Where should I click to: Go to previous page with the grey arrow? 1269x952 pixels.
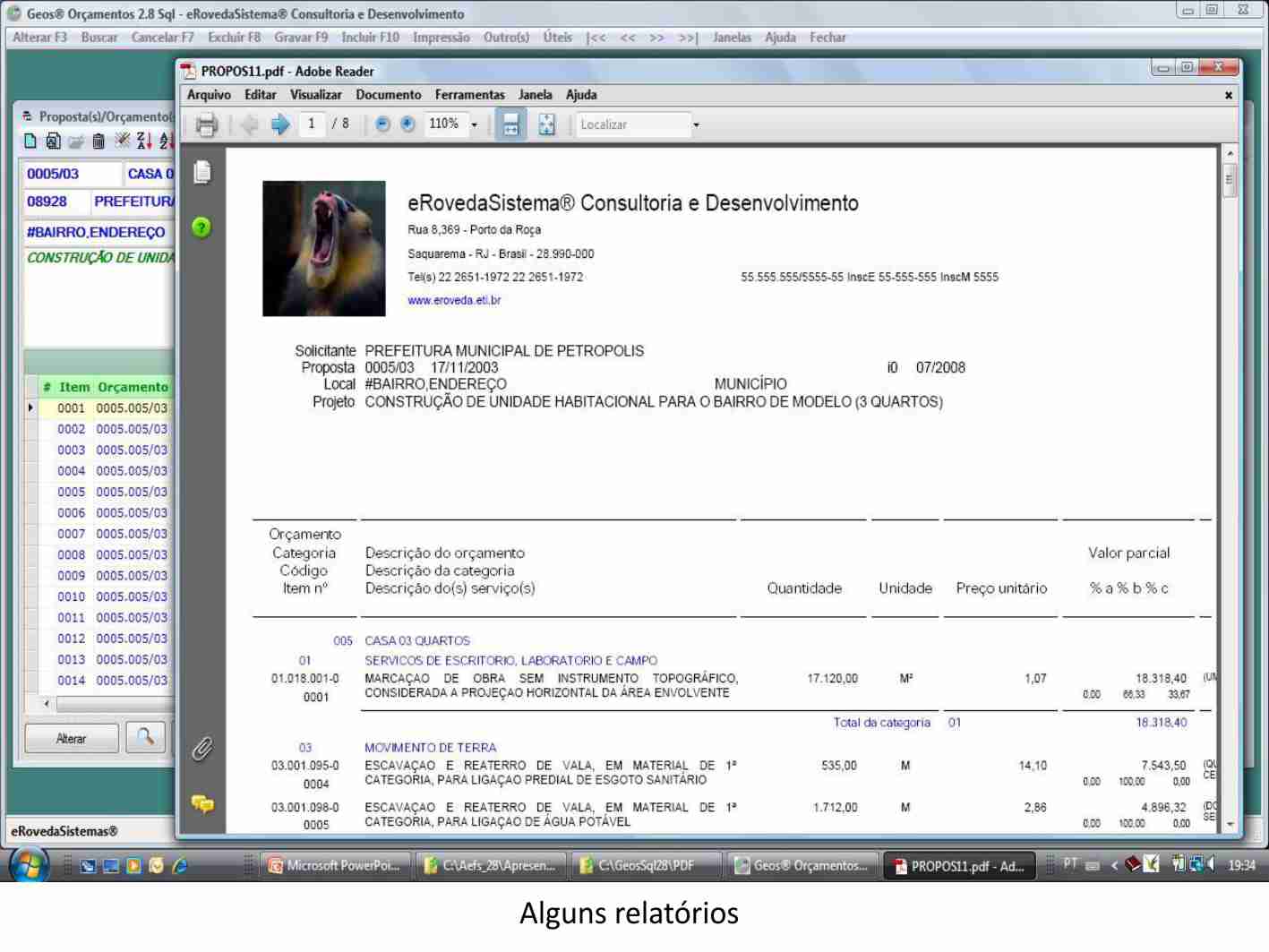tap(250, 124)
